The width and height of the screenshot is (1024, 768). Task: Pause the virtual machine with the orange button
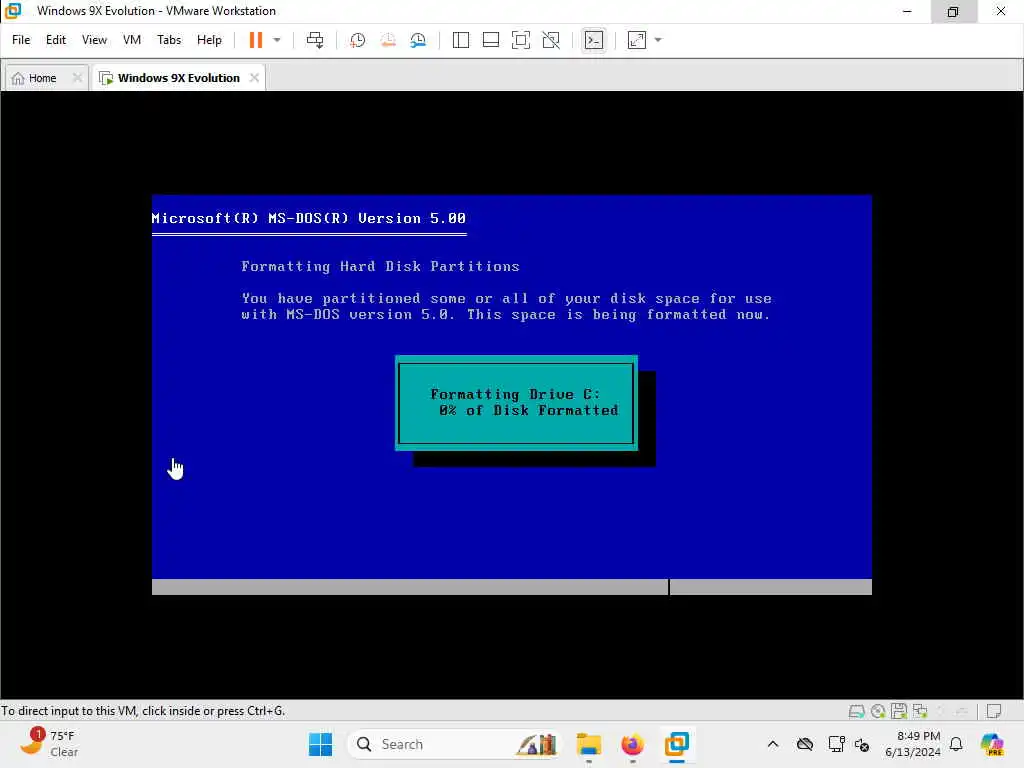(x=255, y=40)
